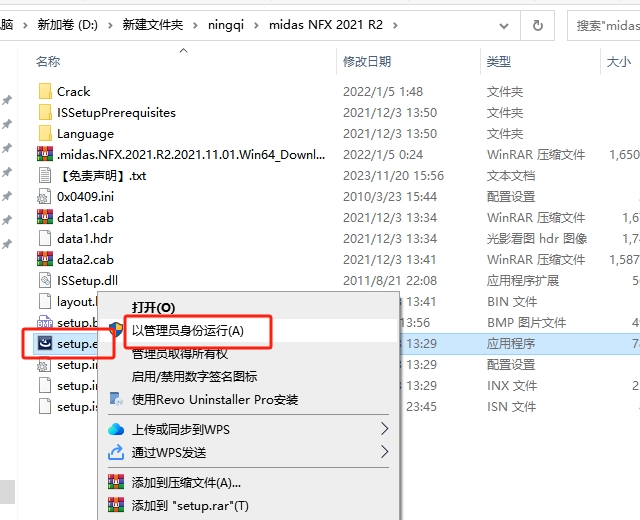
Task: Select the Crack folder name
Action: [73, 91]
